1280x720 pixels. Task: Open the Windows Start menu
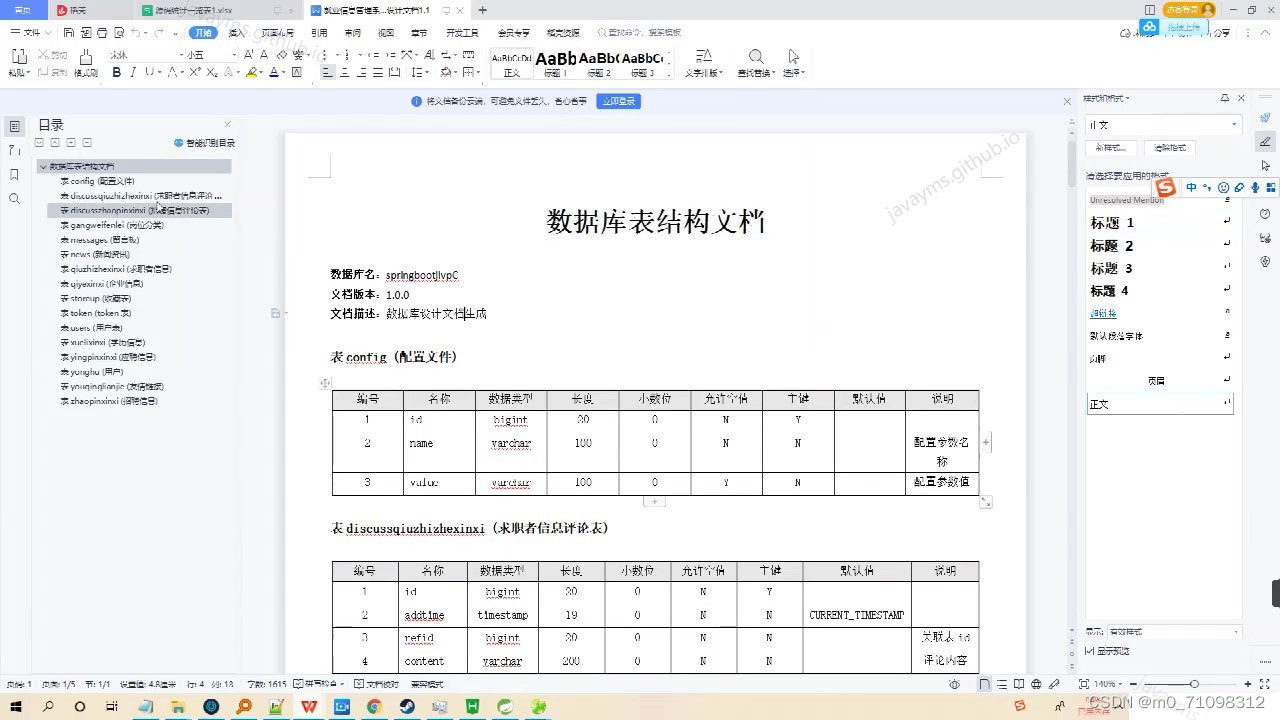click(x=15, y=706)
